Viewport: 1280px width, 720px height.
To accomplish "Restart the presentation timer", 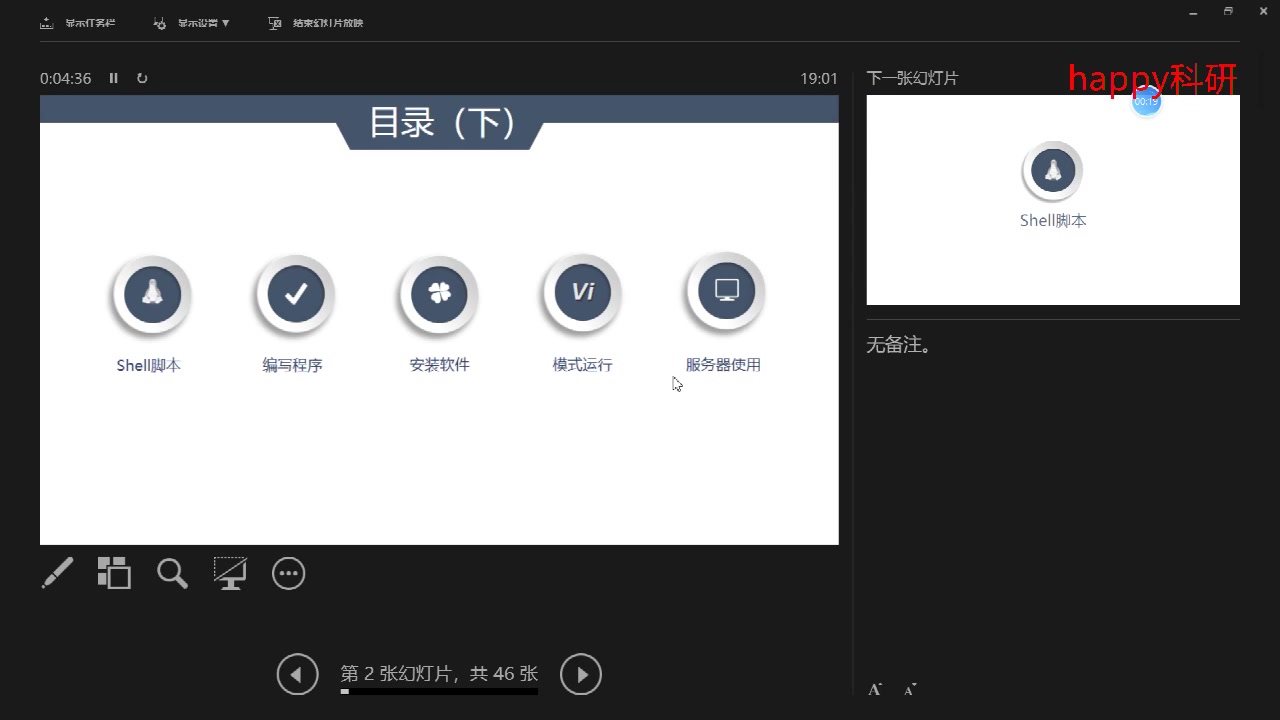I will [x=142, y=78].
